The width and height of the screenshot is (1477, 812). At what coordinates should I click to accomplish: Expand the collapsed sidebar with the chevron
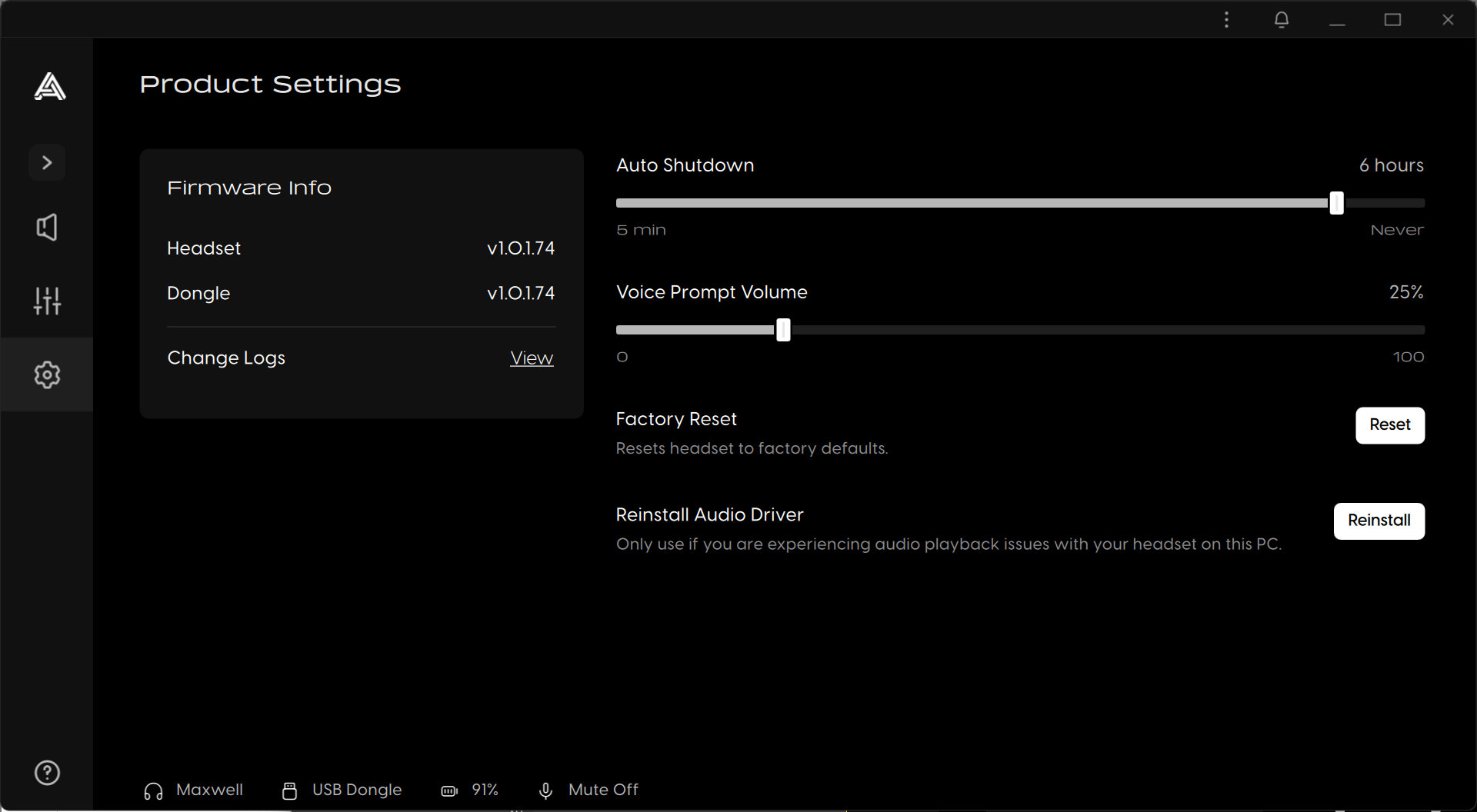(47, 162)
